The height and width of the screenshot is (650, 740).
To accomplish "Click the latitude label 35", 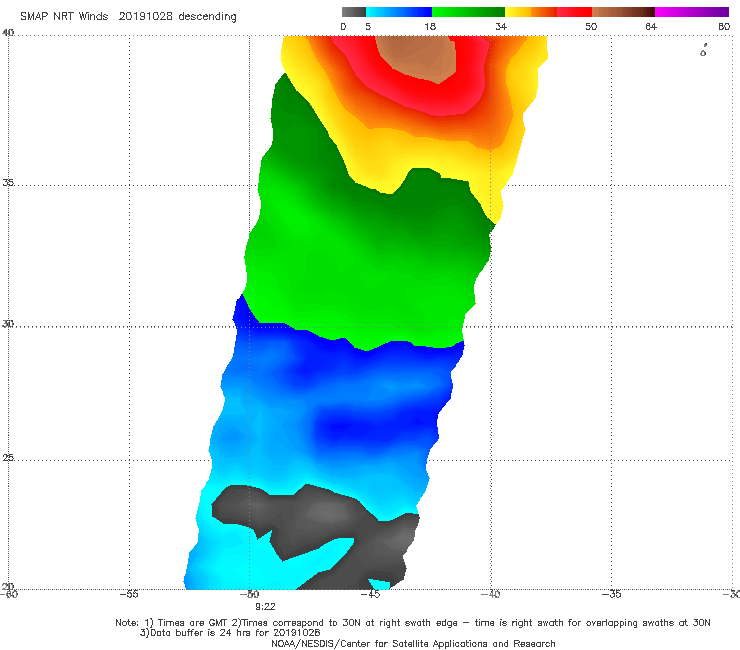I will [8, 182].
